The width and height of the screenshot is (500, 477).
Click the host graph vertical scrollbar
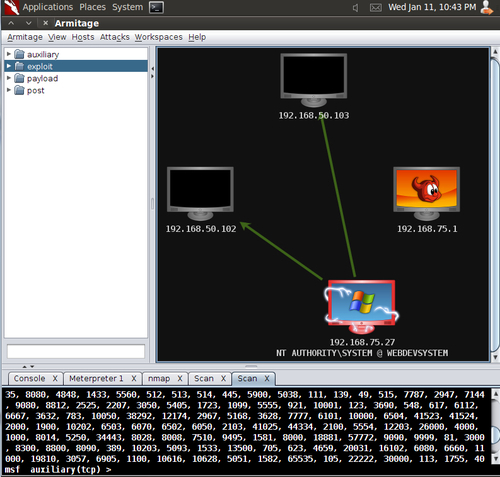pos(495,205)
